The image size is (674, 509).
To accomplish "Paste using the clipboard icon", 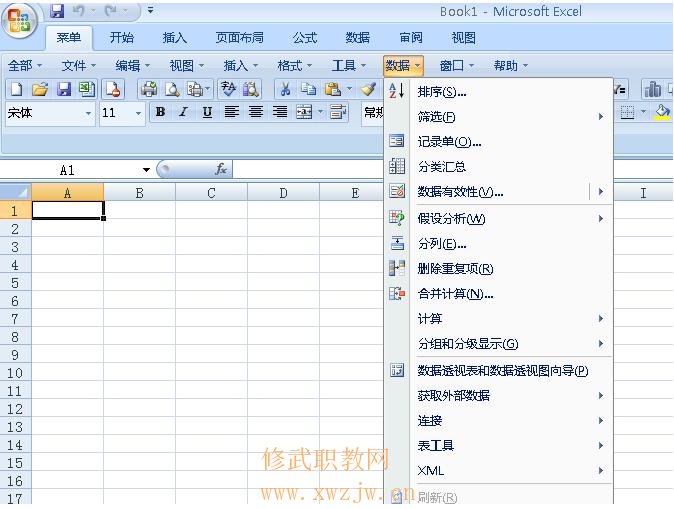I will (x=333, y=89).
